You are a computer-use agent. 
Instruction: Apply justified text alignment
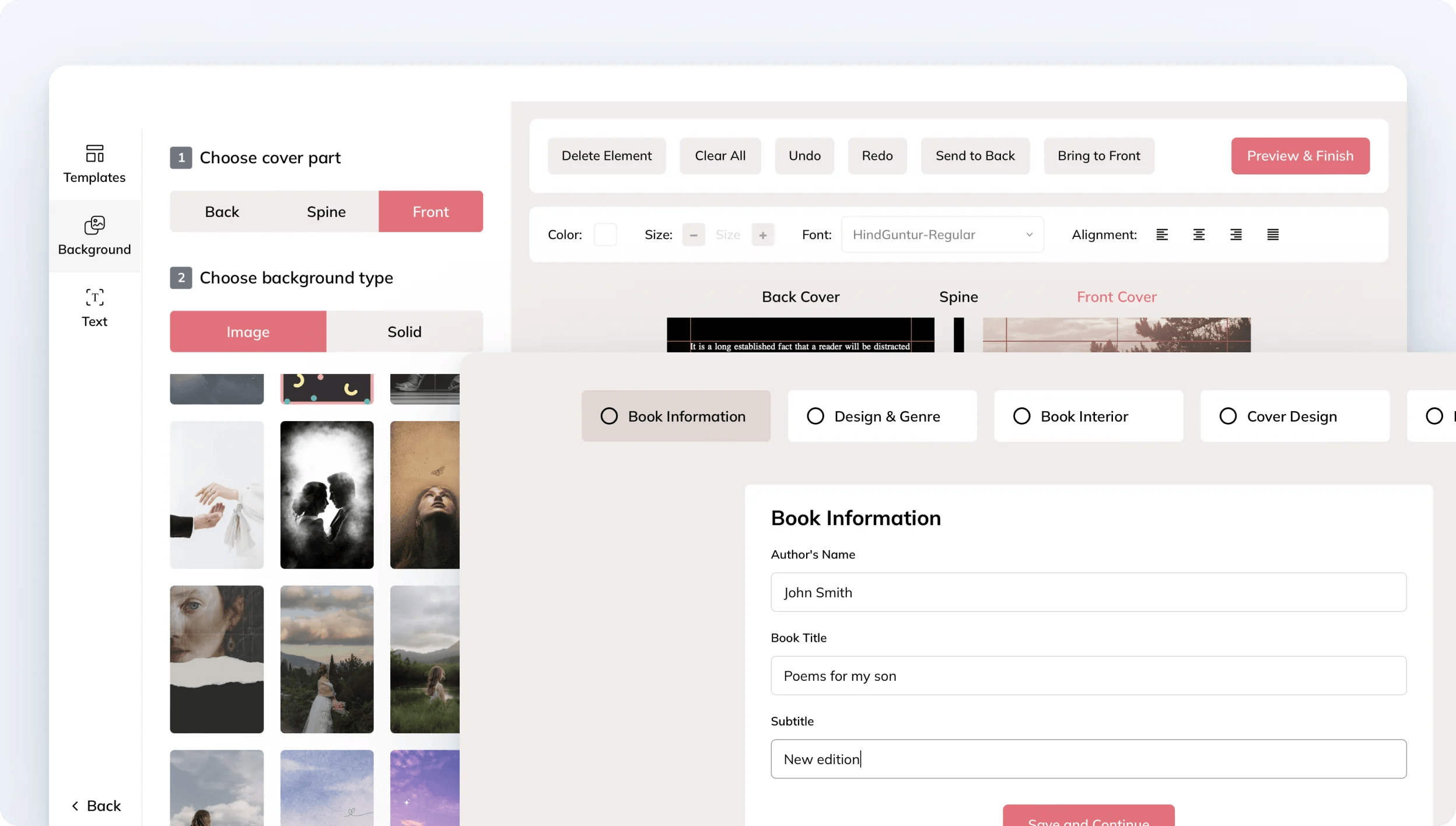point(1273,234)
